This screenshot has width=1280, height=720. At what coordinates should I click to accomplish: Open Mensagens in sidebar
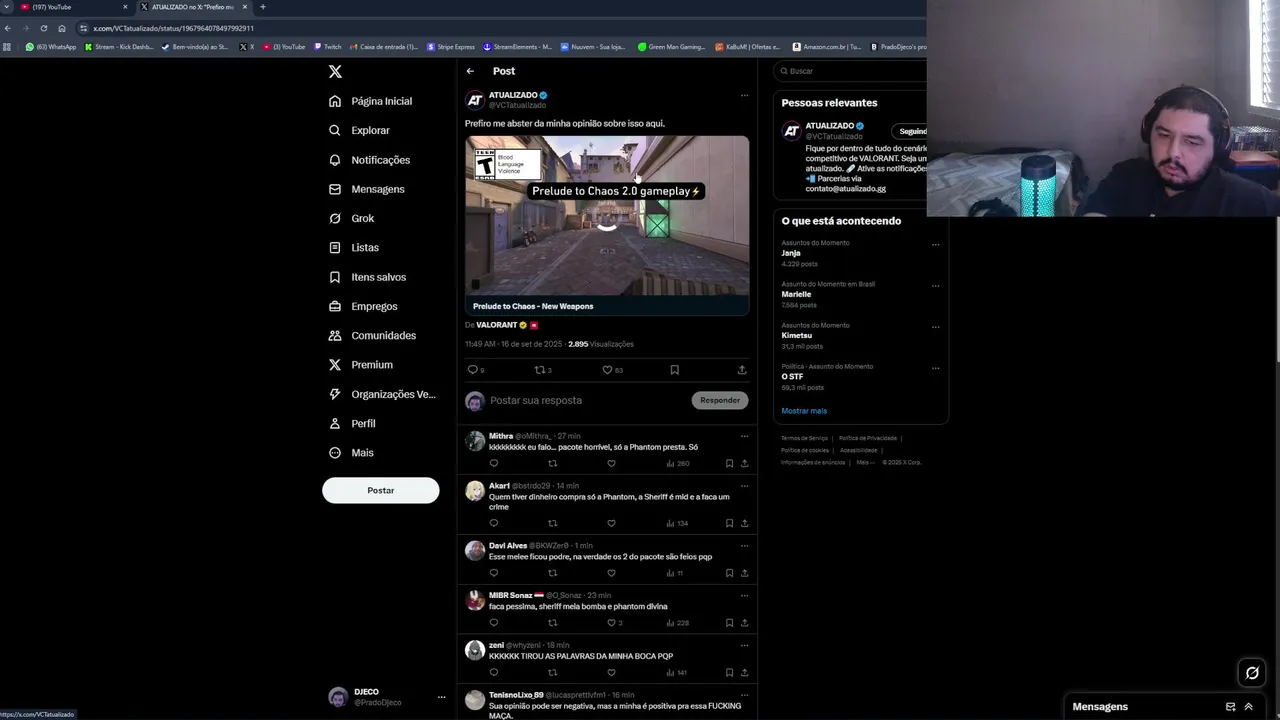point(366,189)
